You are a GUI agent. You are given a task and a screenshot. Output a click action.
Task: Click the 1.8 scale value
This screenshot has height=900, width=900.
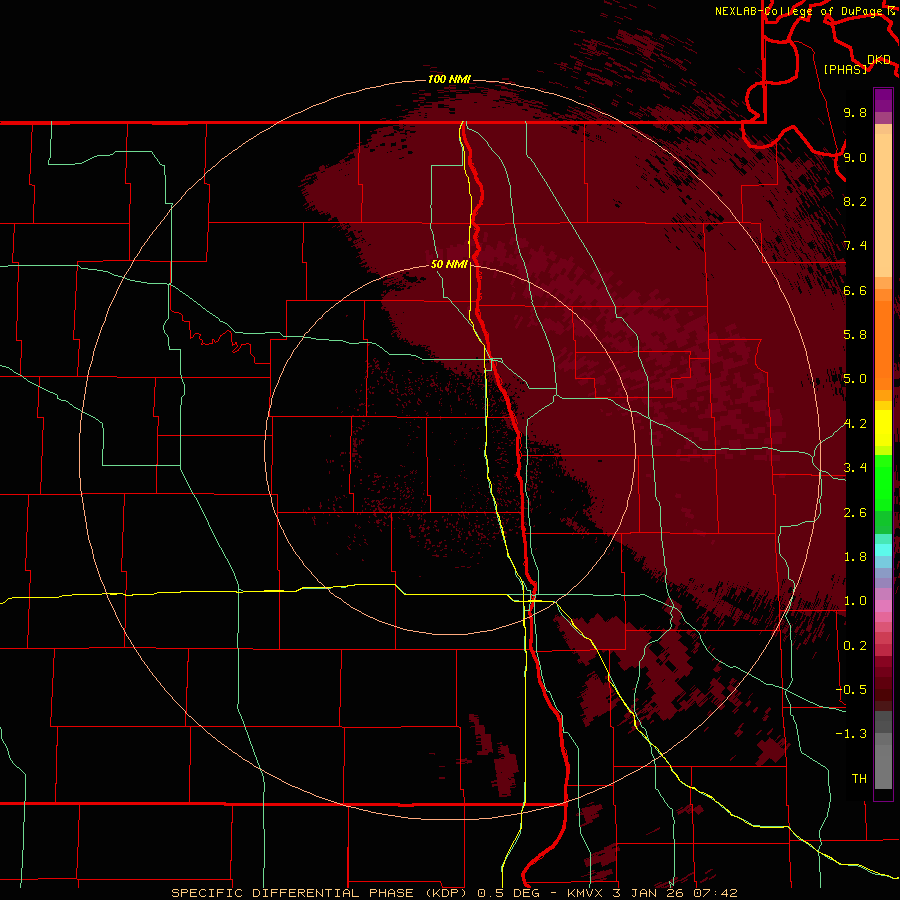coord(855,557)
